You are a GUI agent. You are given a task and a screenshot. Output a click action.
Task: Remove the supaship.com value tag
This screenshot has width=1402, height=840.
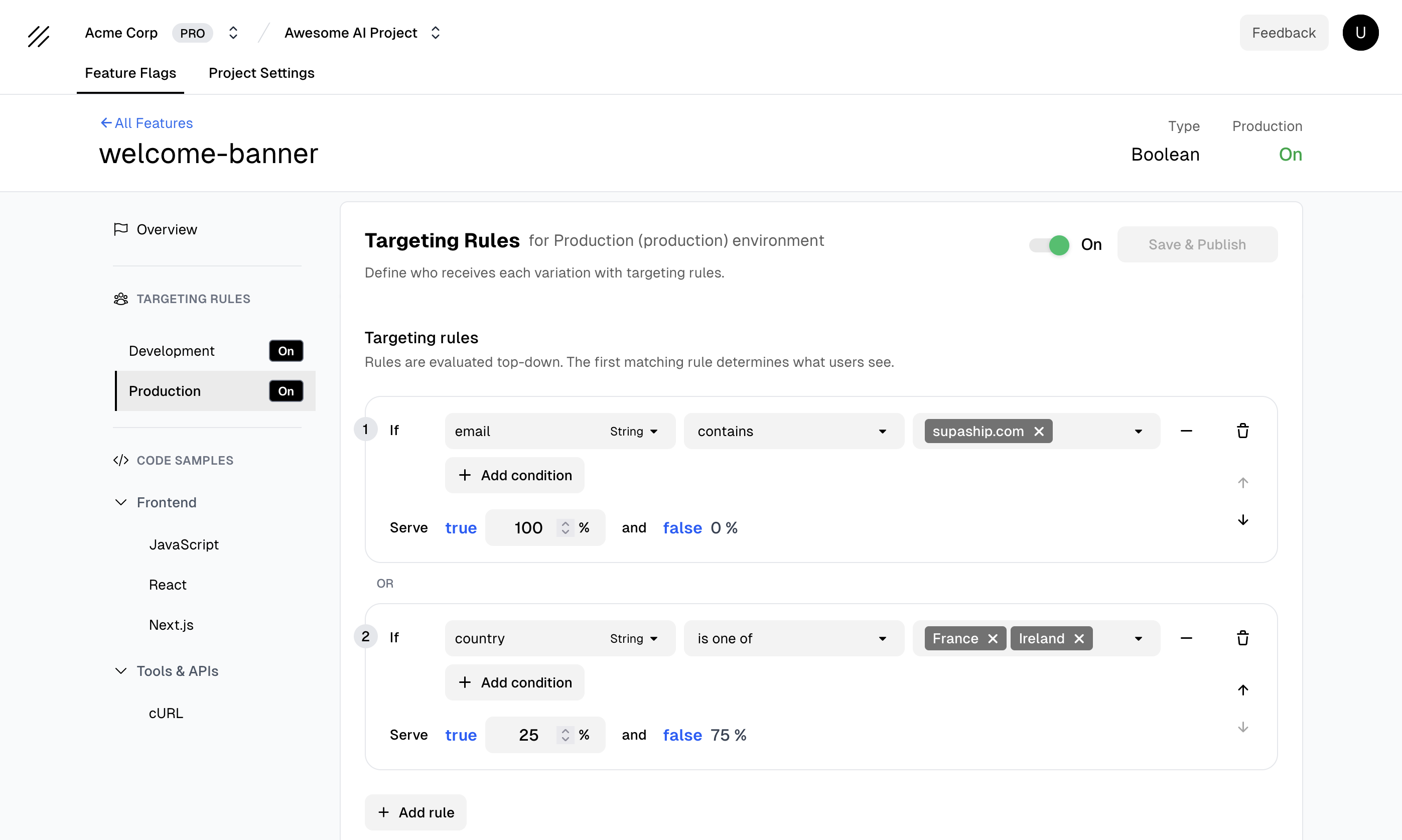(1040, 431)
